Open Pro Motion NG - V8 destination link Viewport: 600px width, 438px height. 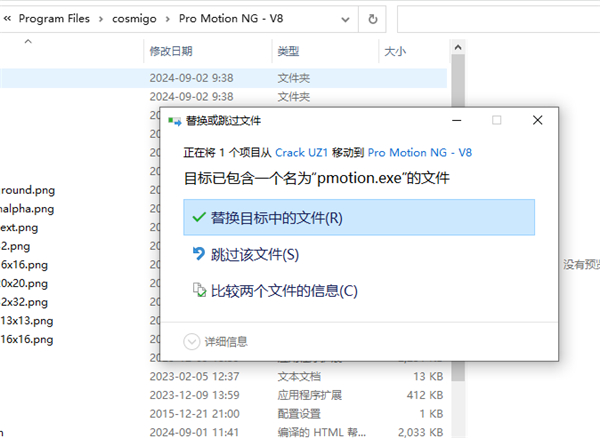(x=419, y=153)
